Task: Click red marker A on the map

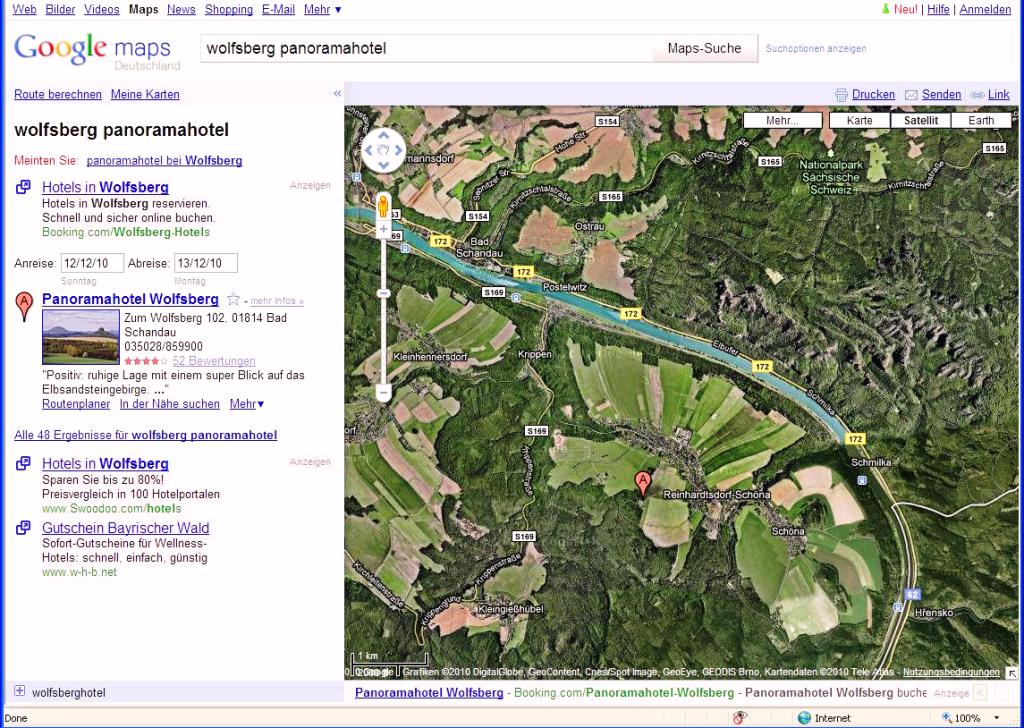Action: coord(644,483)
